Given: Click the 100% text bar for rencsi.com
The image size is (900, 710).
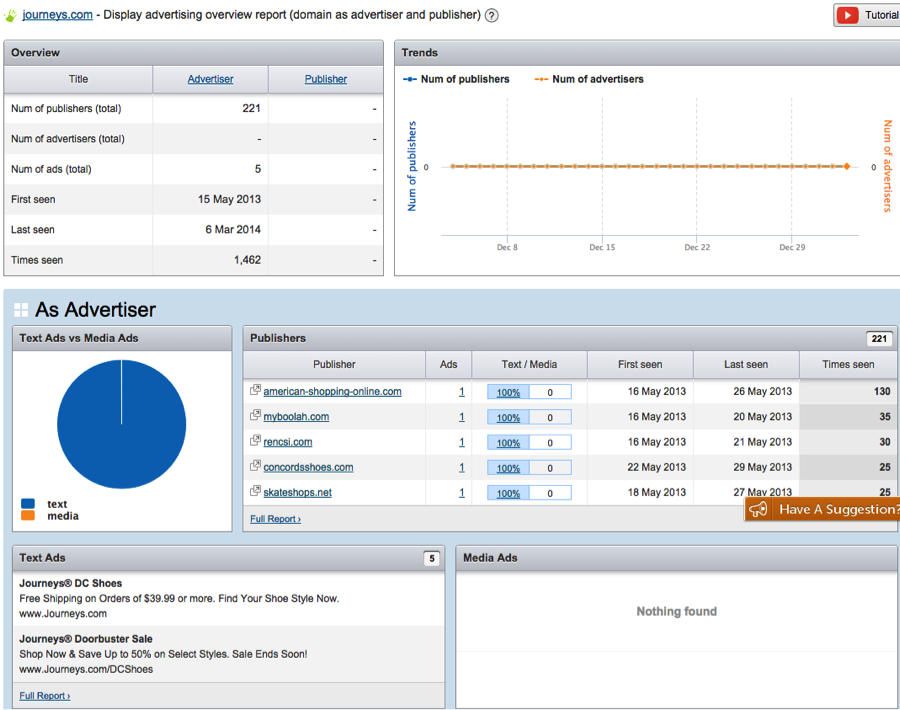Looking at the screenshot, I should pyautogui.click(x=508, y=443).
